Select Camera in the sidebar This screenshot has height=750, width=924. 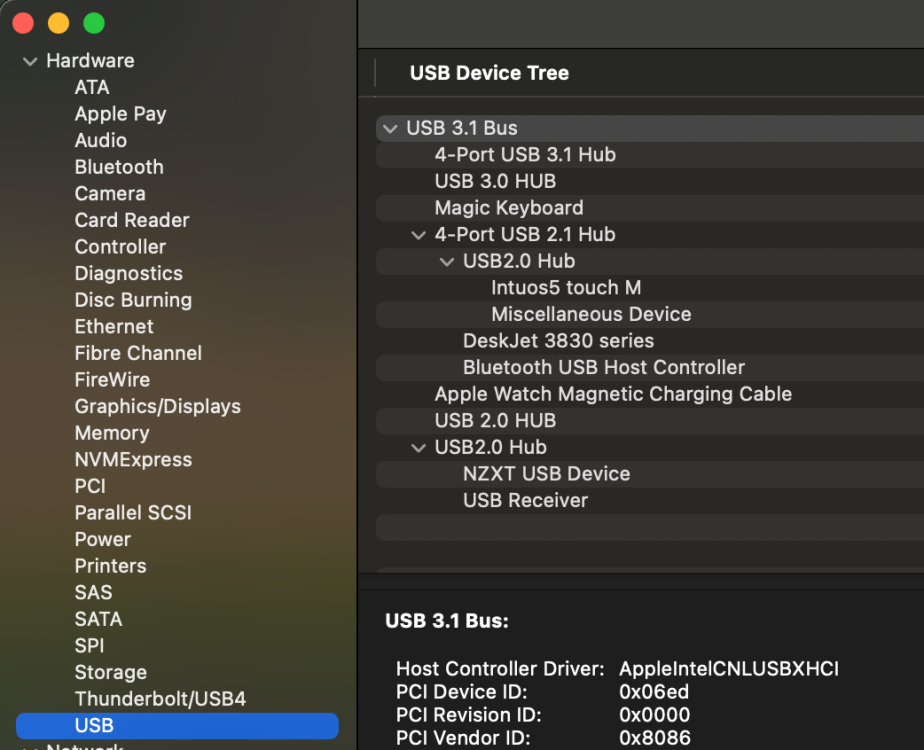[110, 193]
